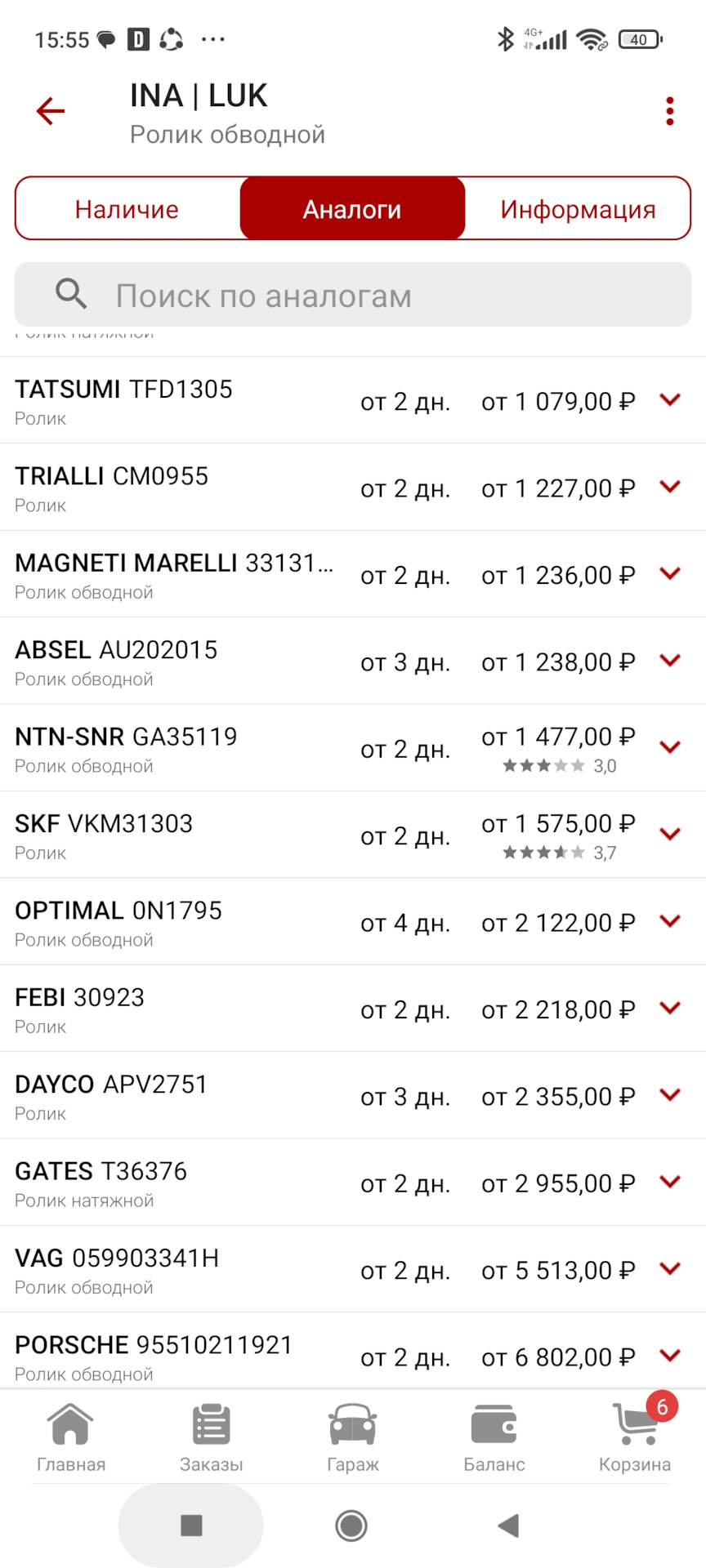This screenshot has height=1568, width=706.
Task: Switch to the Информация tab
Action: (x=578, y=209)
